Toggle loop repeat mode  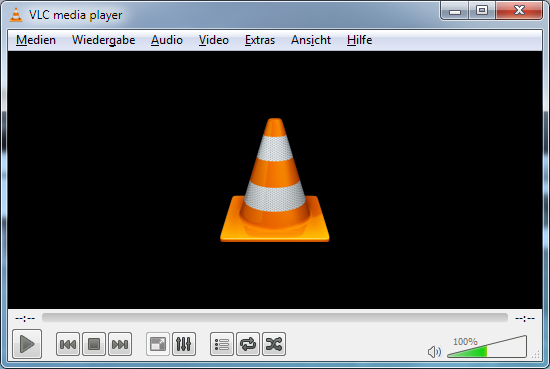pos(248,344)
